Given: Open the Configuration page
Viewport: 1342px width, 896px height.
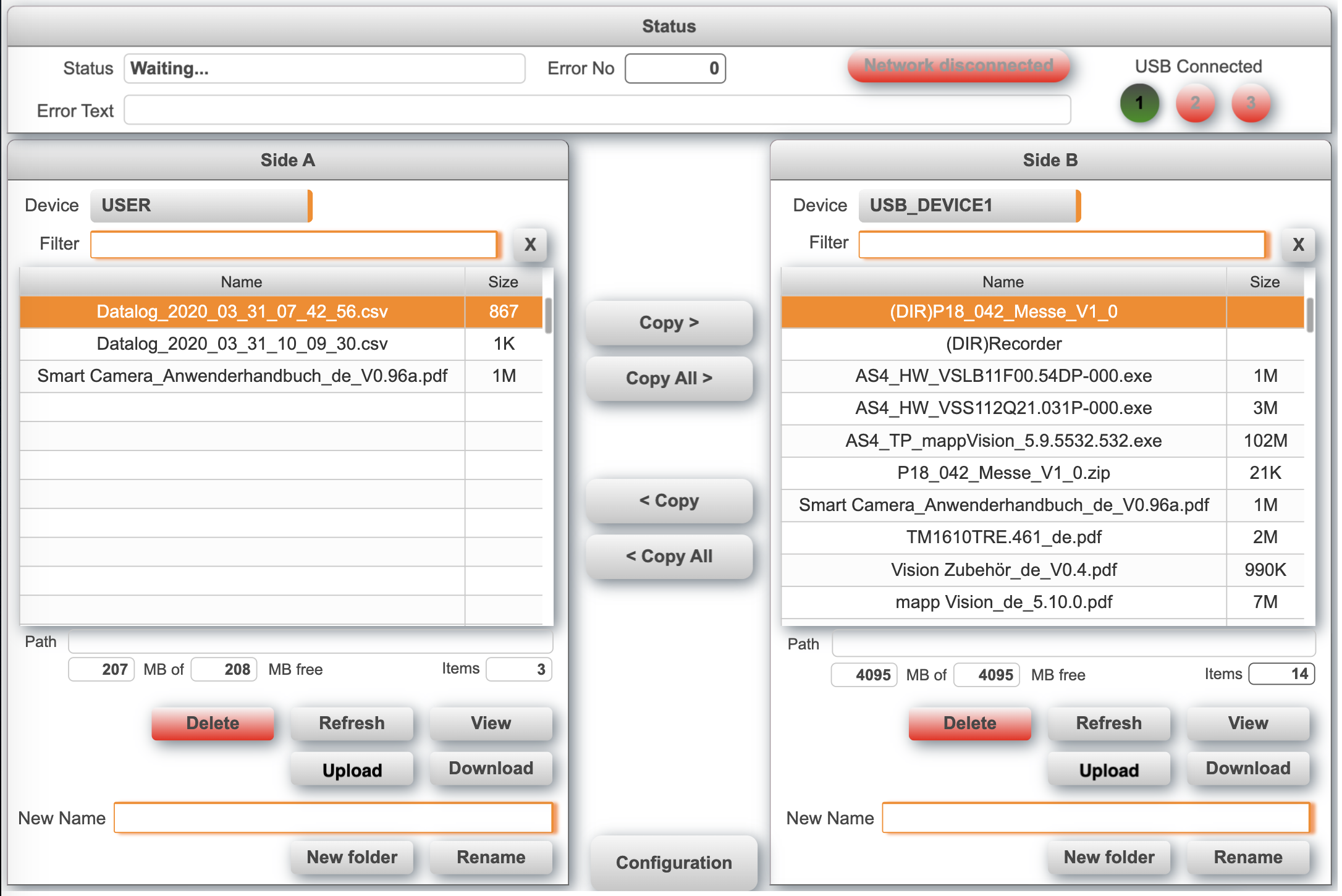Looking at the screenshot, I should (x=673, y=862).
